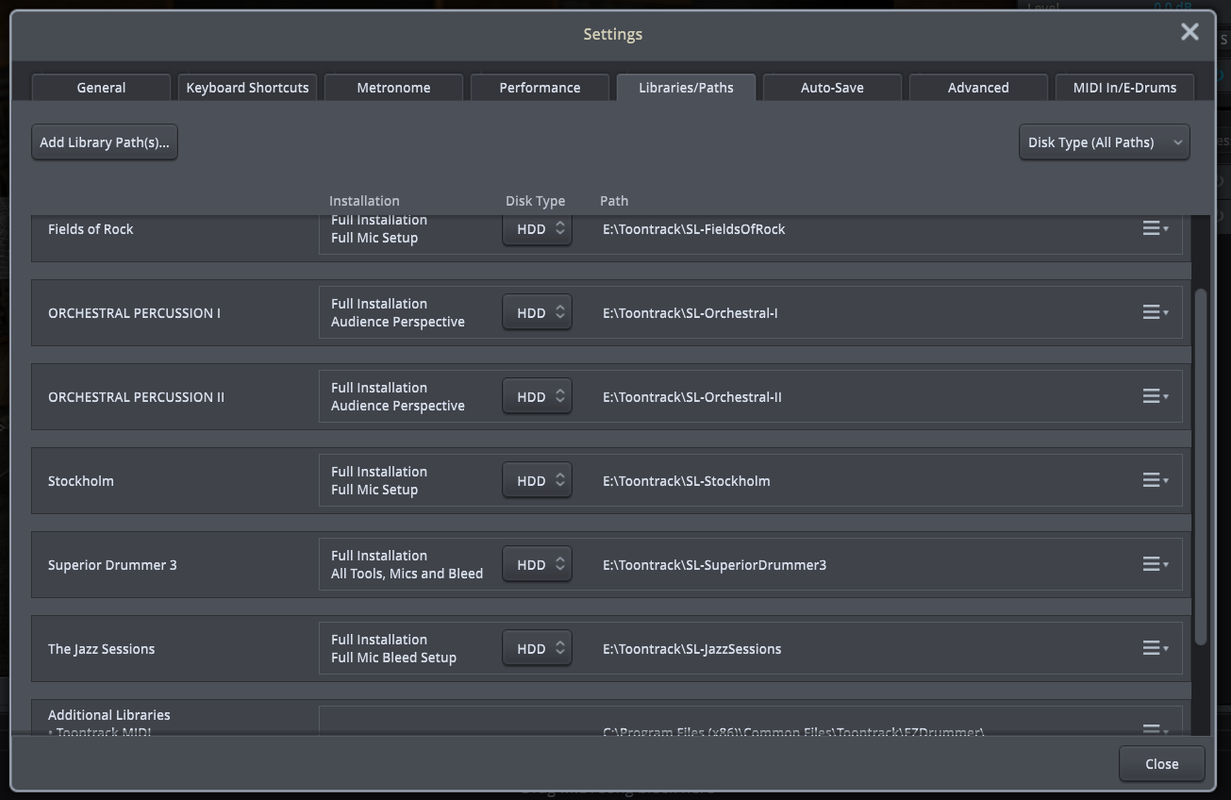Open the Auto-Save tab
Image resolution: width=1231 pixels, height=800 pixels.
(x=832, y=87)
